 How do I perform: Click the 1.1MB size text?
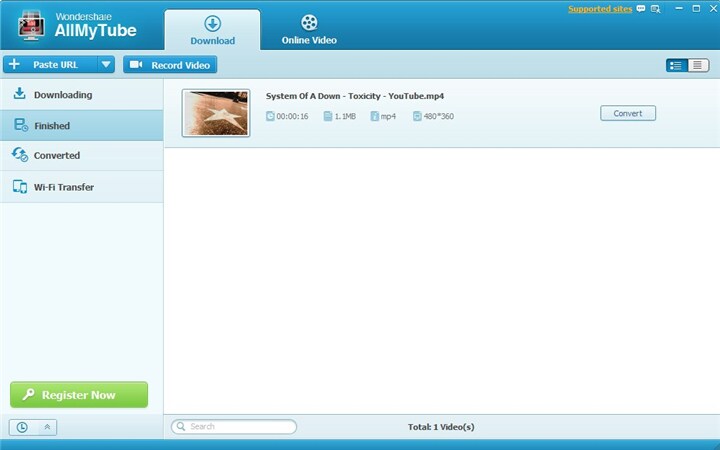(345, 117)
